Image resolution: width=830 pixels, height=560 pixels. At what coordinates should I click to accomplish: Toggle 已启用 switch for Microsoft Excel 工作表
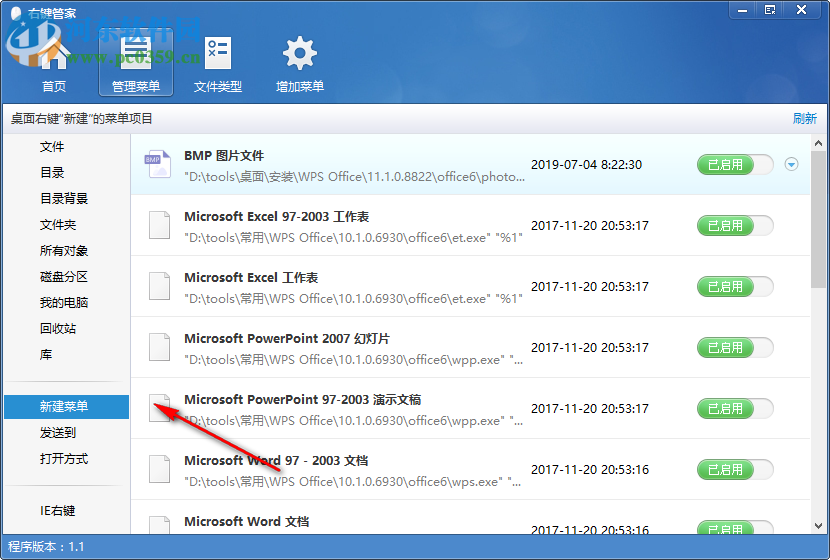click(x=735, y=286)
